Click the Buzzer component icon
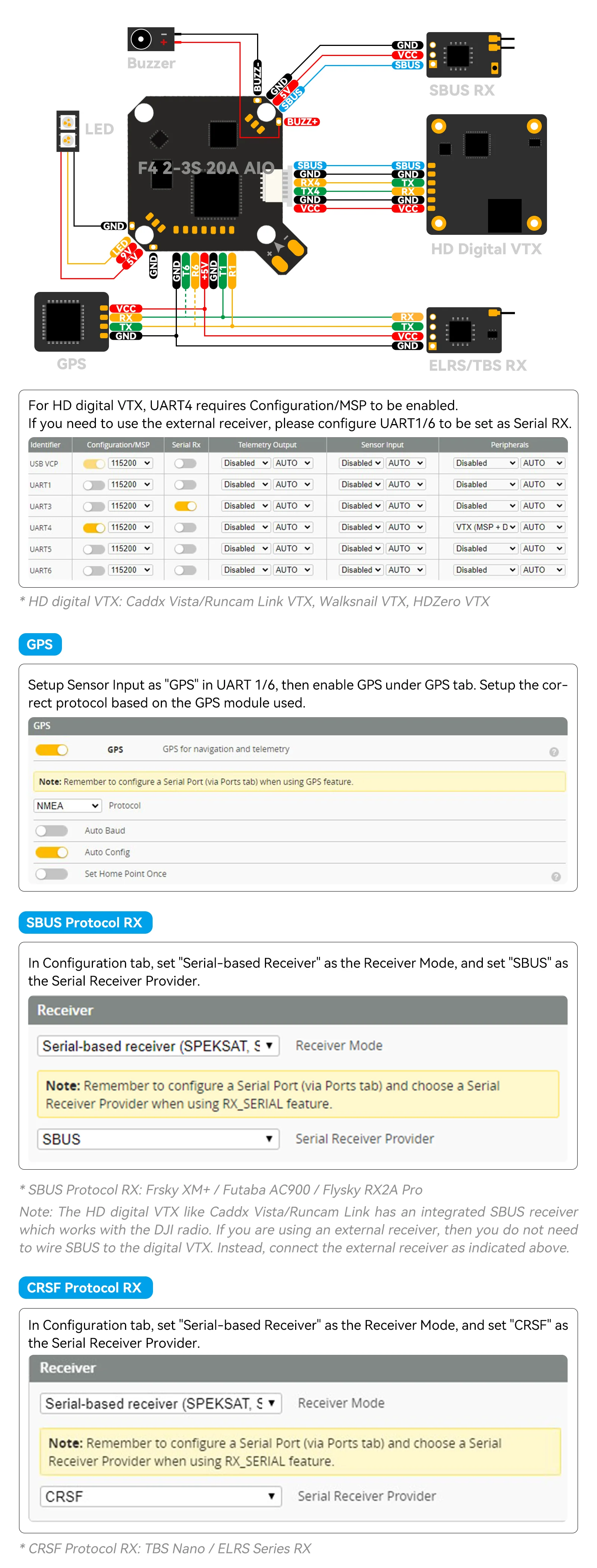The width and height of the screenshot is (597, 1568). (x=150, y=39)
